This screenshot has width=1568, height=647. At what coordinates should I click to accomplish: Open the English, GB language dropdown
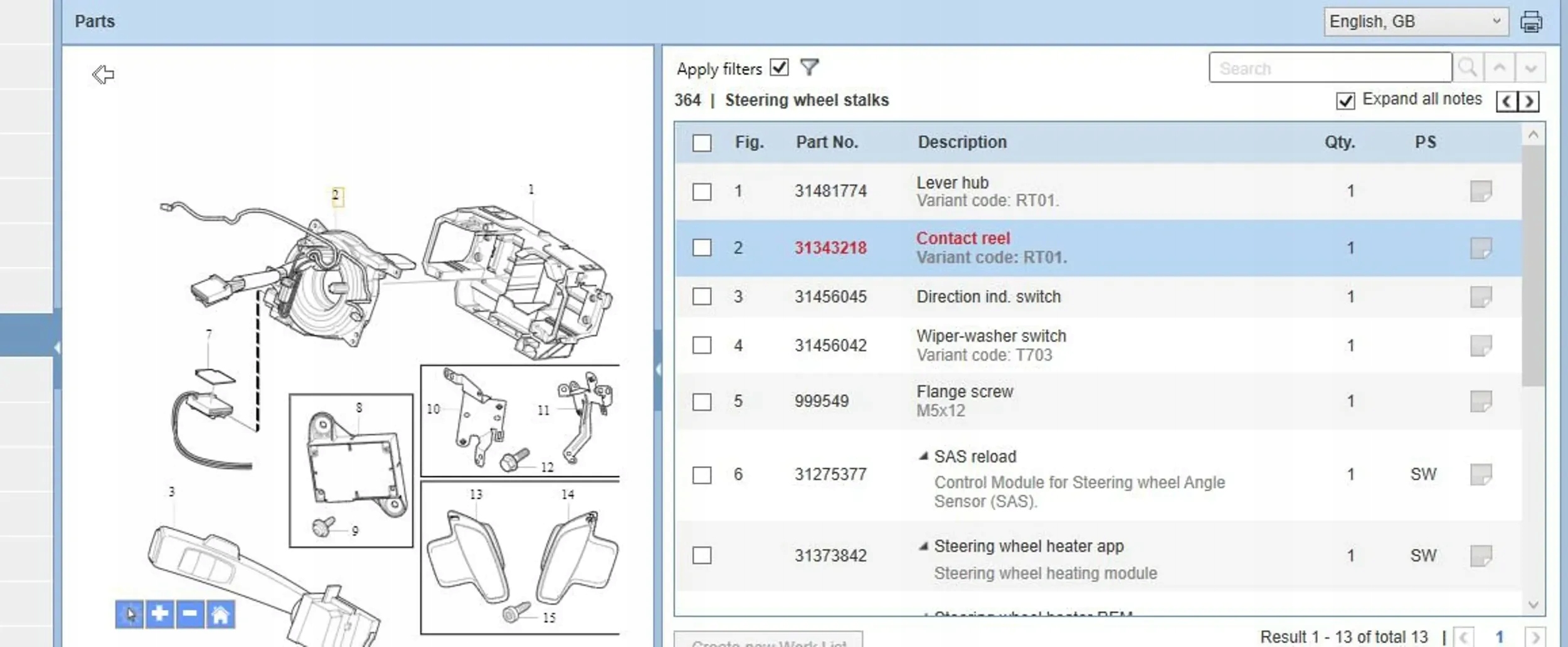coord(1416,22)
